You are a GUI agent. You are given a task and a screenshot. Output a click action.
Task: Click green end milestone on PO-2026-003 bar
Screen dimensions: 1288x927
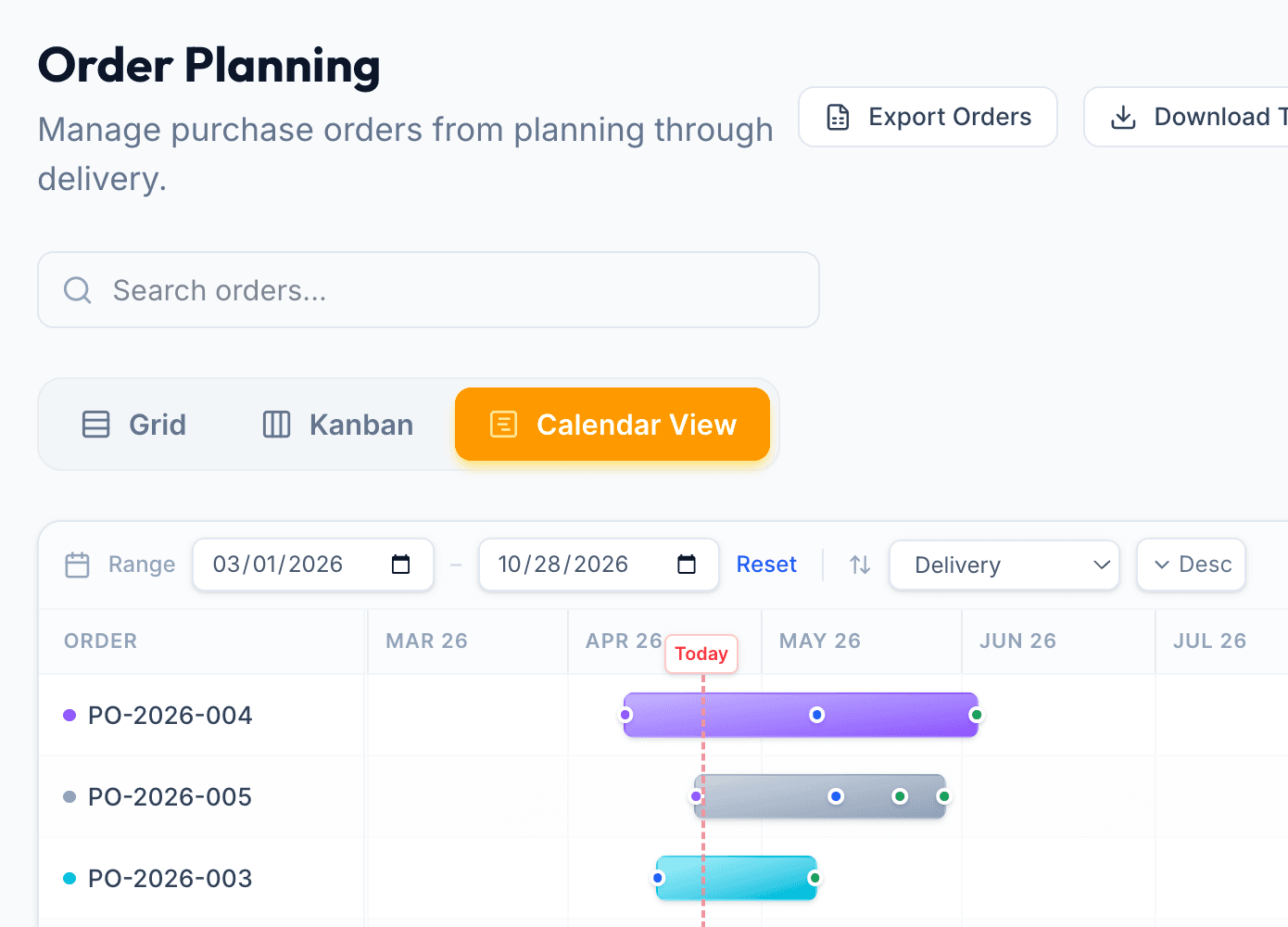[814, 878]
